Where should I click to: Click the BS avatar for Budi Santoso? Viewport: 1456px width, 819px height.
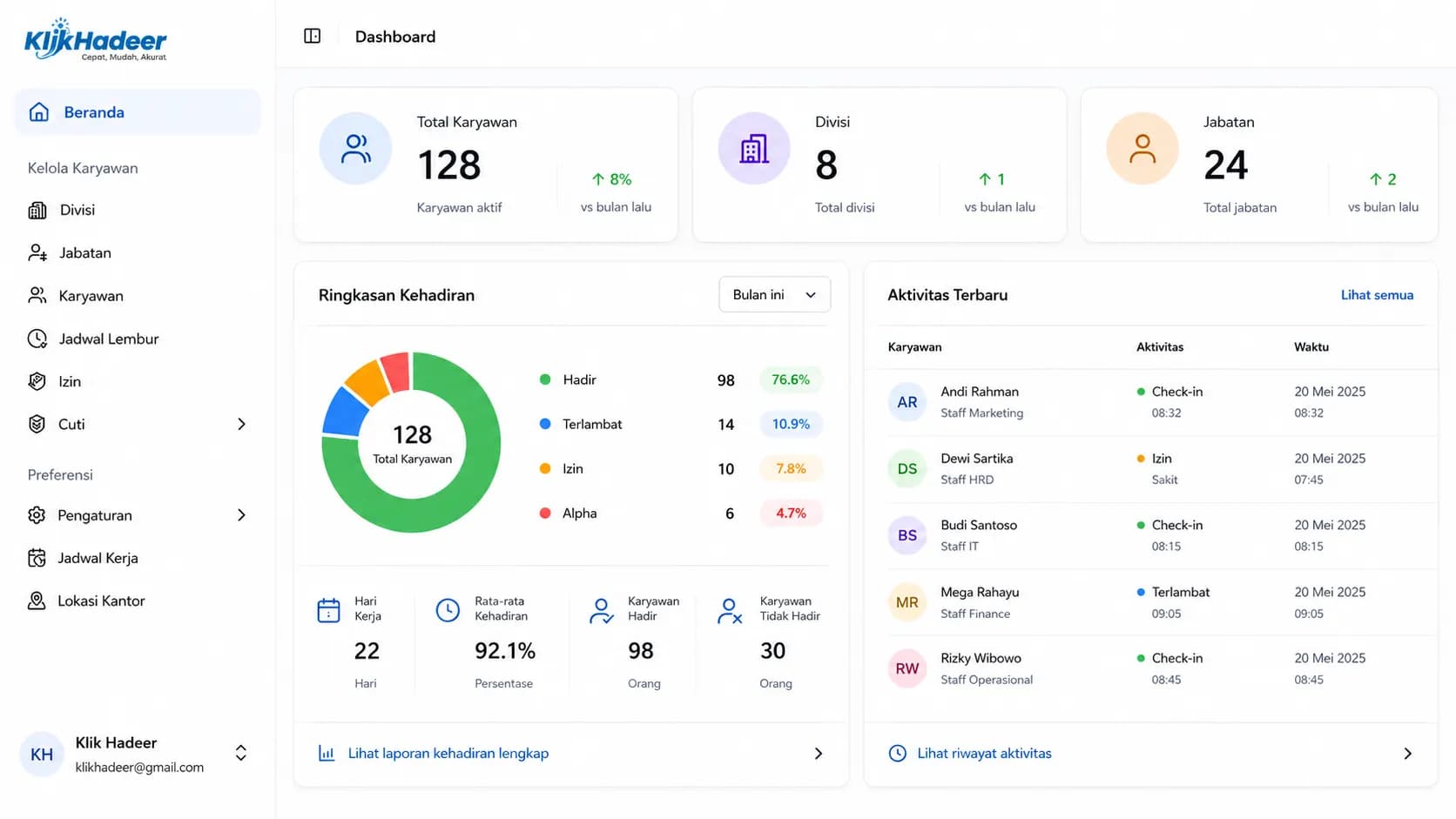tap(907, 535)
